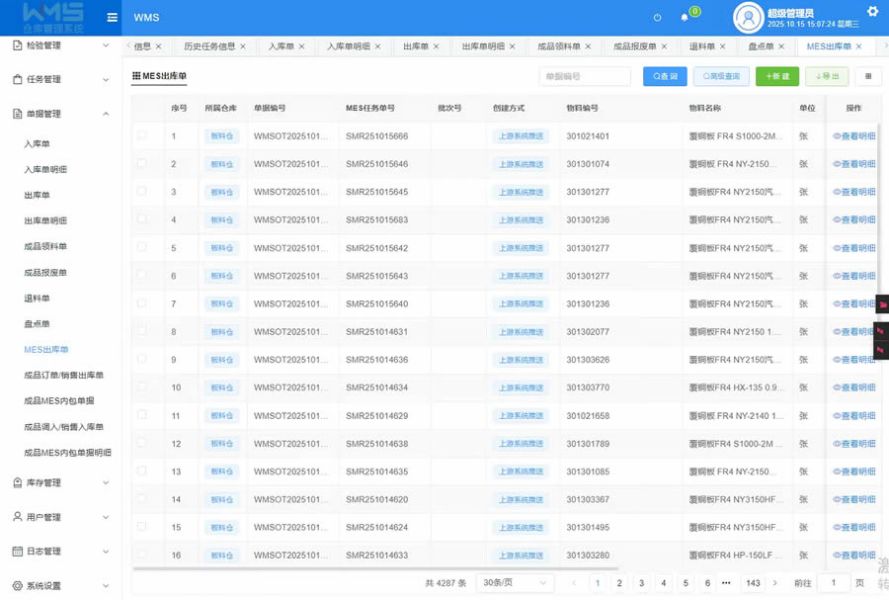Close the 成品领料单 tab with its X
The width and height of the screenshot is (889, 600).
[x=588, y=47]
